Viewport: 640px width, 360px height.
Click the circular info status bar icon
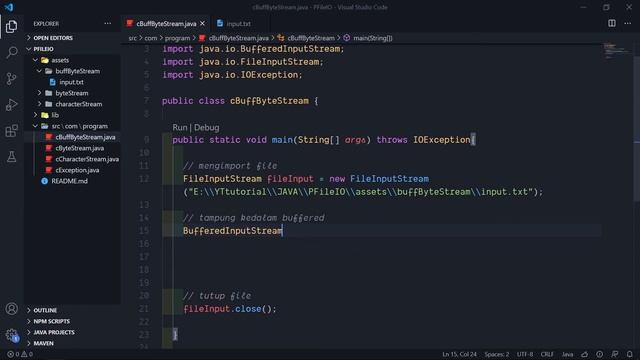pos(599,354)
